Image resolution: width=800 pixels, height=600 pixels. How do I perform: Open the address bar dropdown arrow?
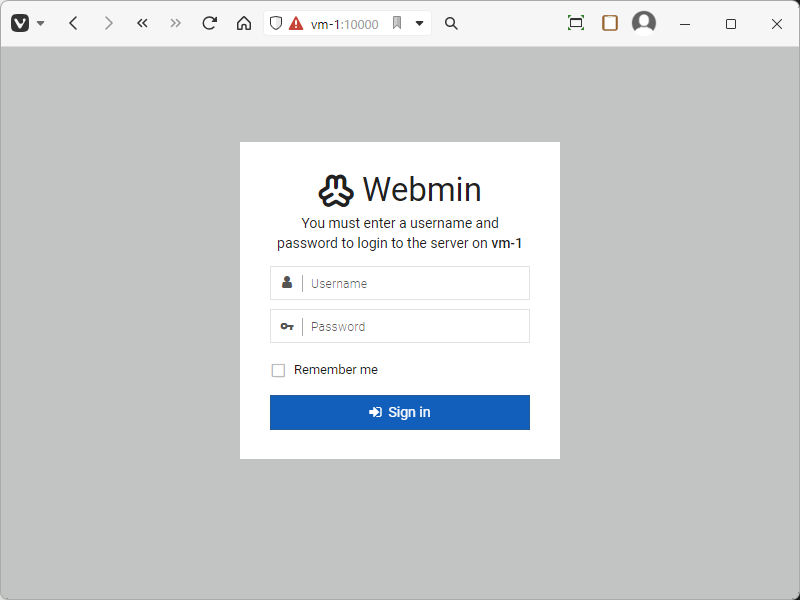coord(419,23)
